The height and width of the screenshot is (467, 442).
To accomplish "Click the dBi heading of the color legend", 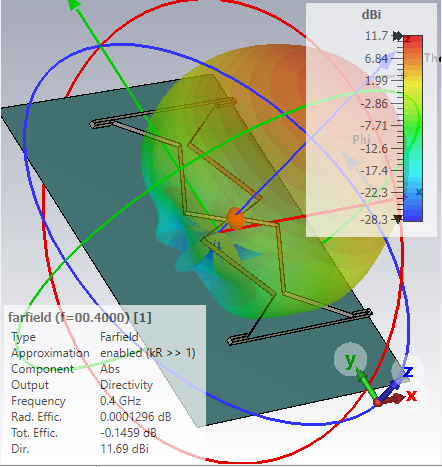I will (371, 15).
